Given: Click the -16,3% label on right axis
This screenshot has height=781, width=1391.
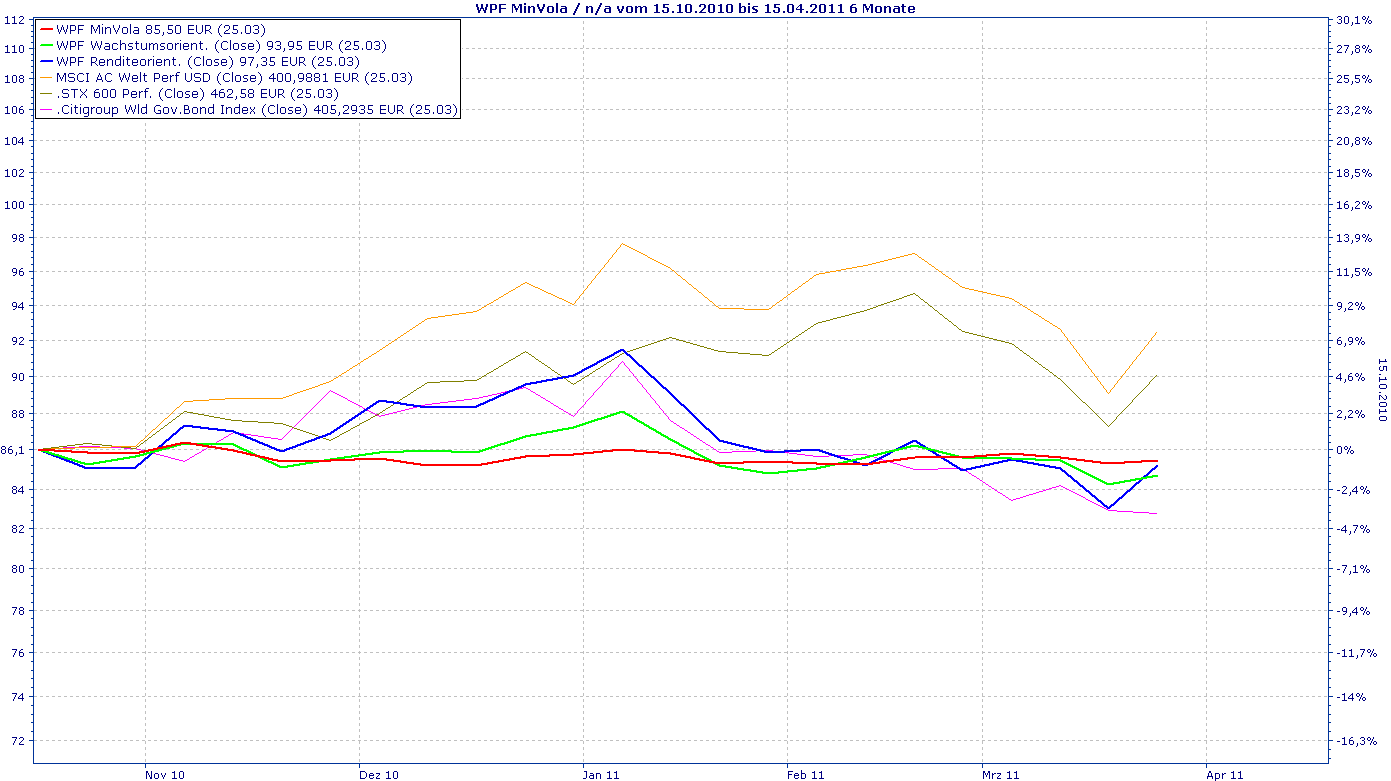Looking at the screenshot, I should click(x=1355, y=741).
